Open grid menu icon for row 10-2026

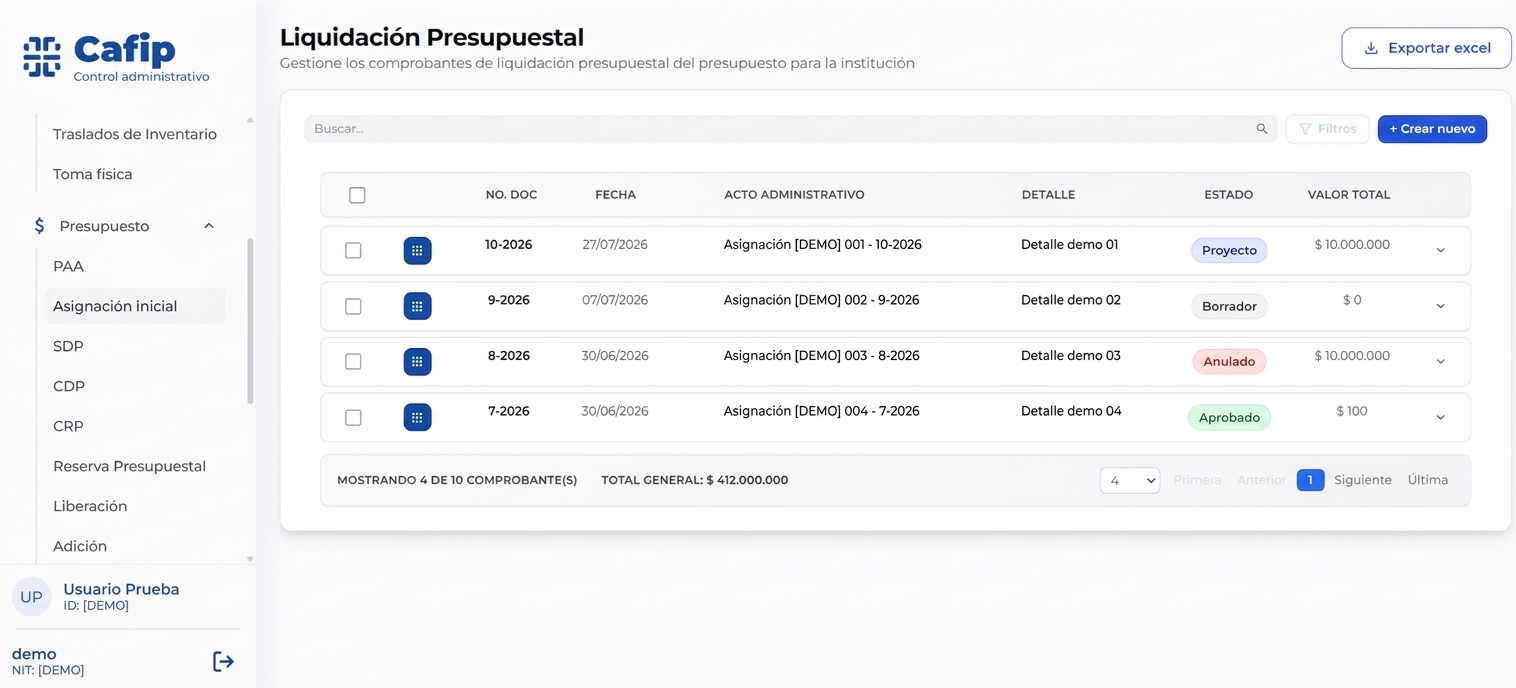417,251
